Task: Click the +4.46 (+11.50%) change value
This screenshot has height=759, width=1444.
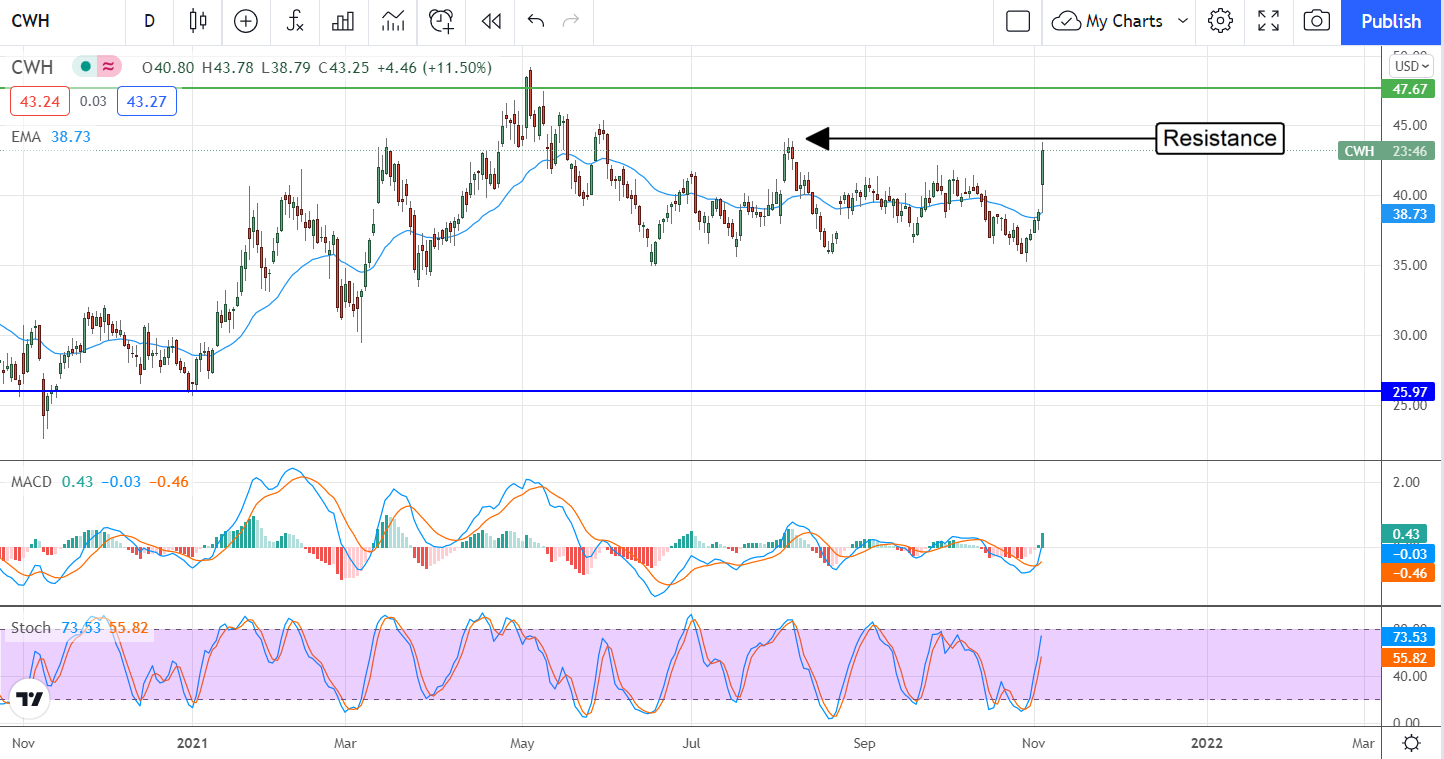Action: click(x=434, y=68)
